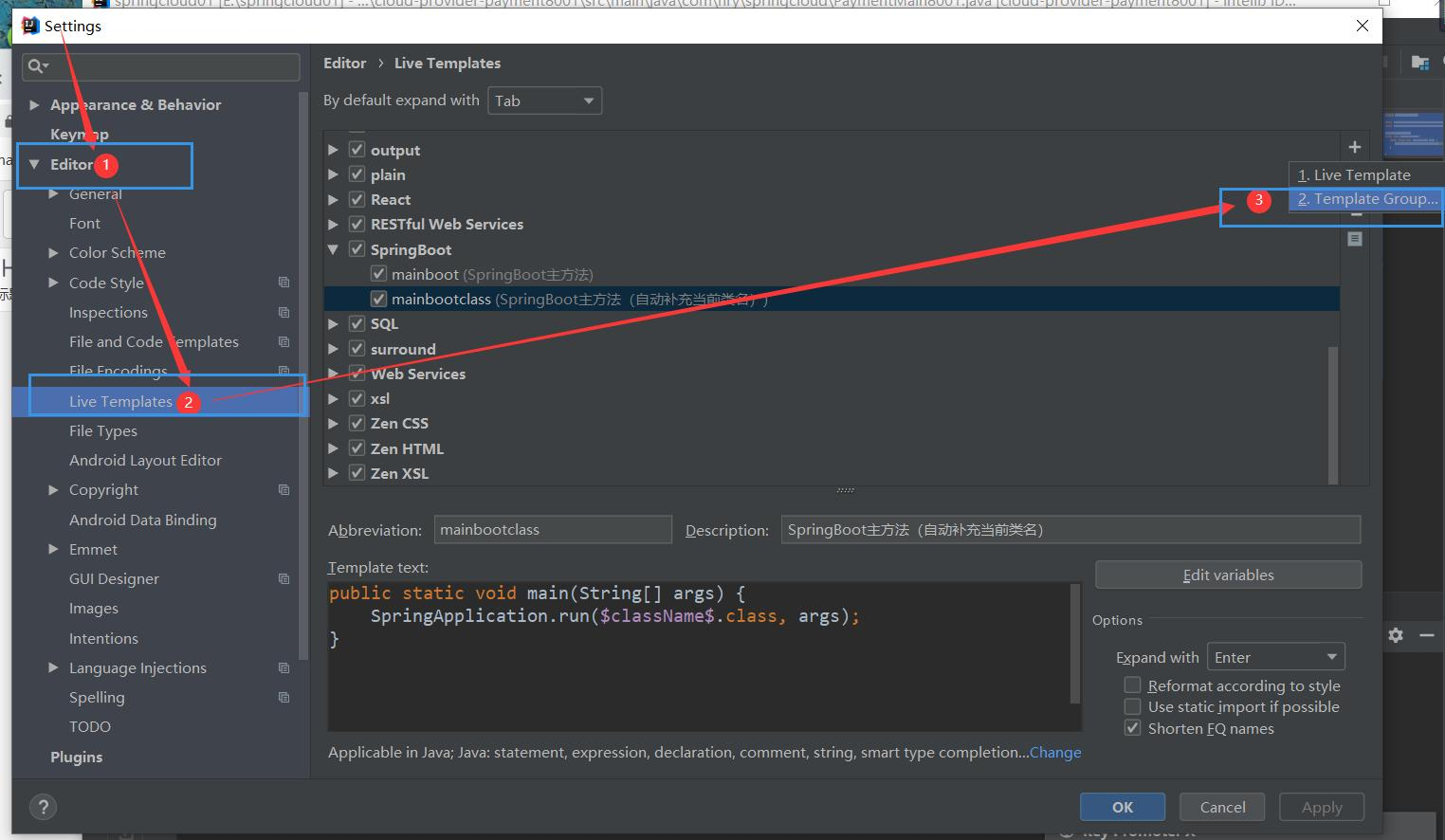Collapse the SpringBoot template group

333,249
